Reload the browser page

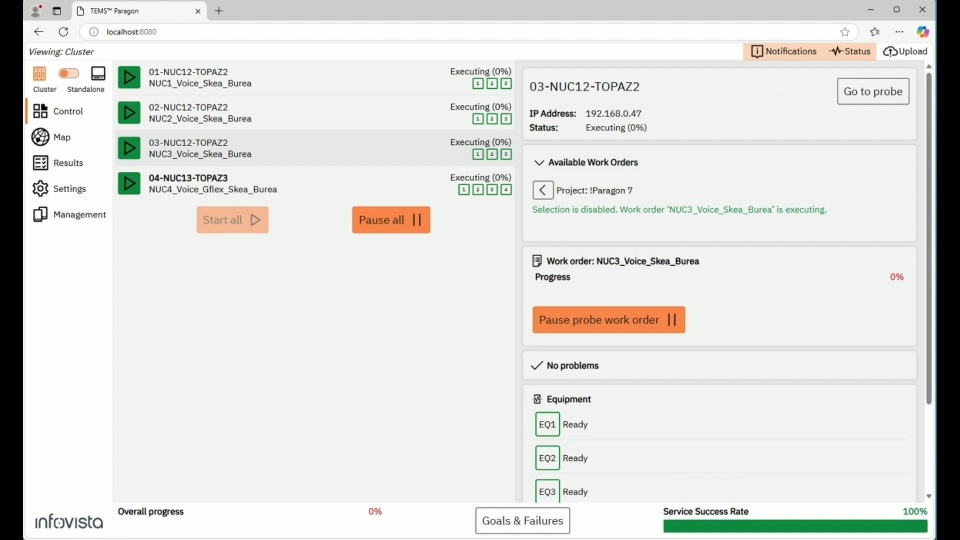pos(64,32)
